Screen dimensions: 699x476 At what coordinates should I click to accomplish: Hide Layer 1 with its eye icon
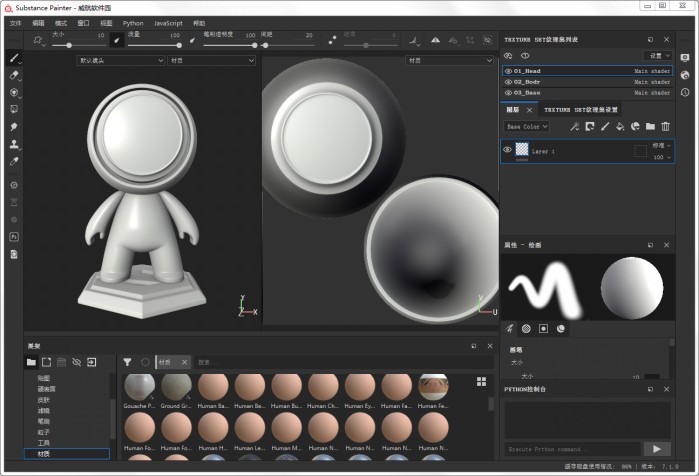(507, 150)
